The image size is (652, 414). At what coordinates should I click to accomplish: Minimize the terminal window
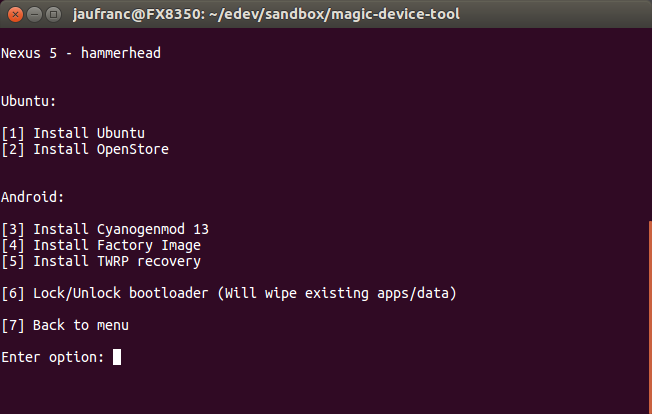coord(35,15)
